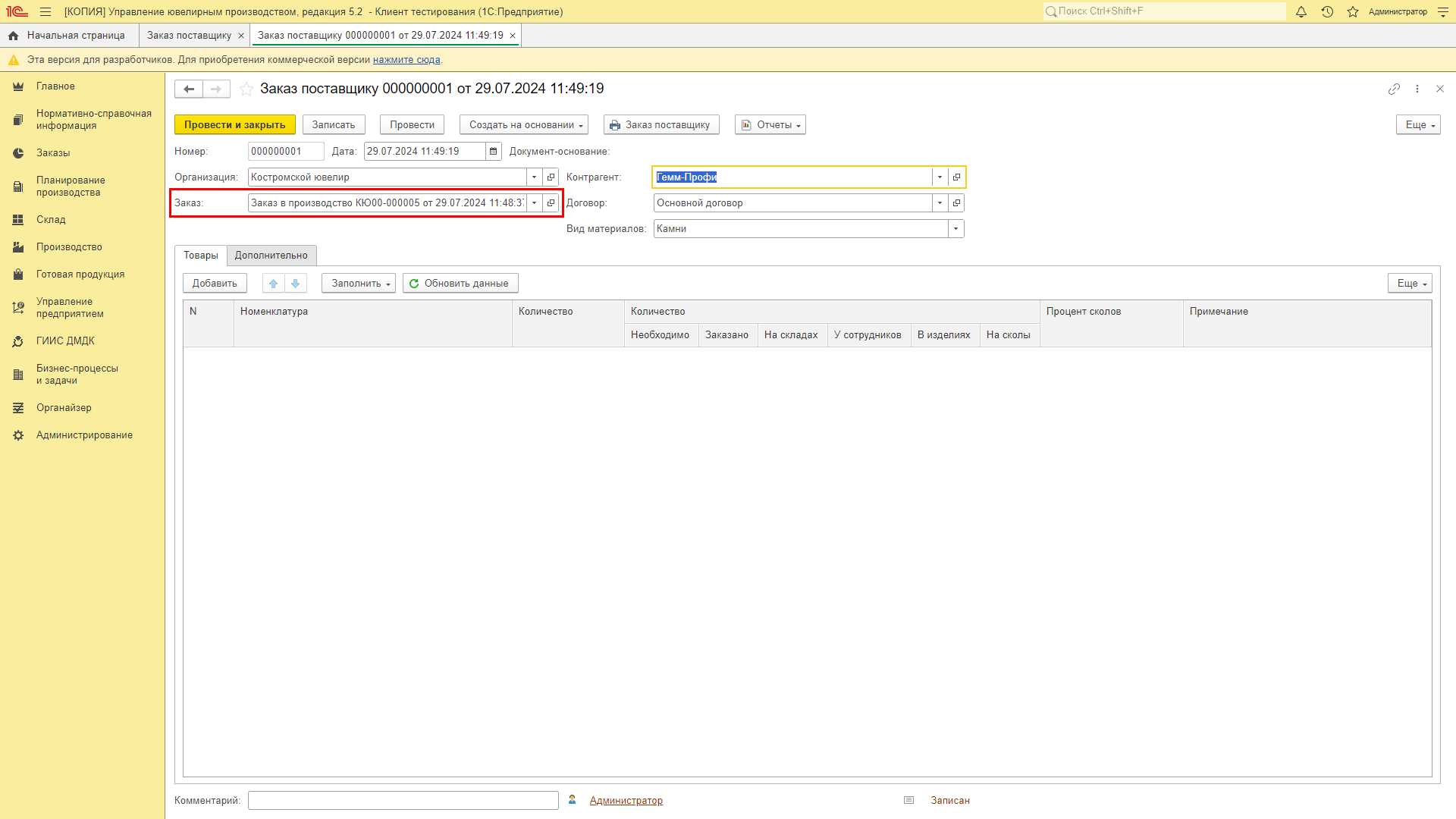Click the 1C logo icon
The height and width of the screenshot is (819, 1456).
[17, 12]
